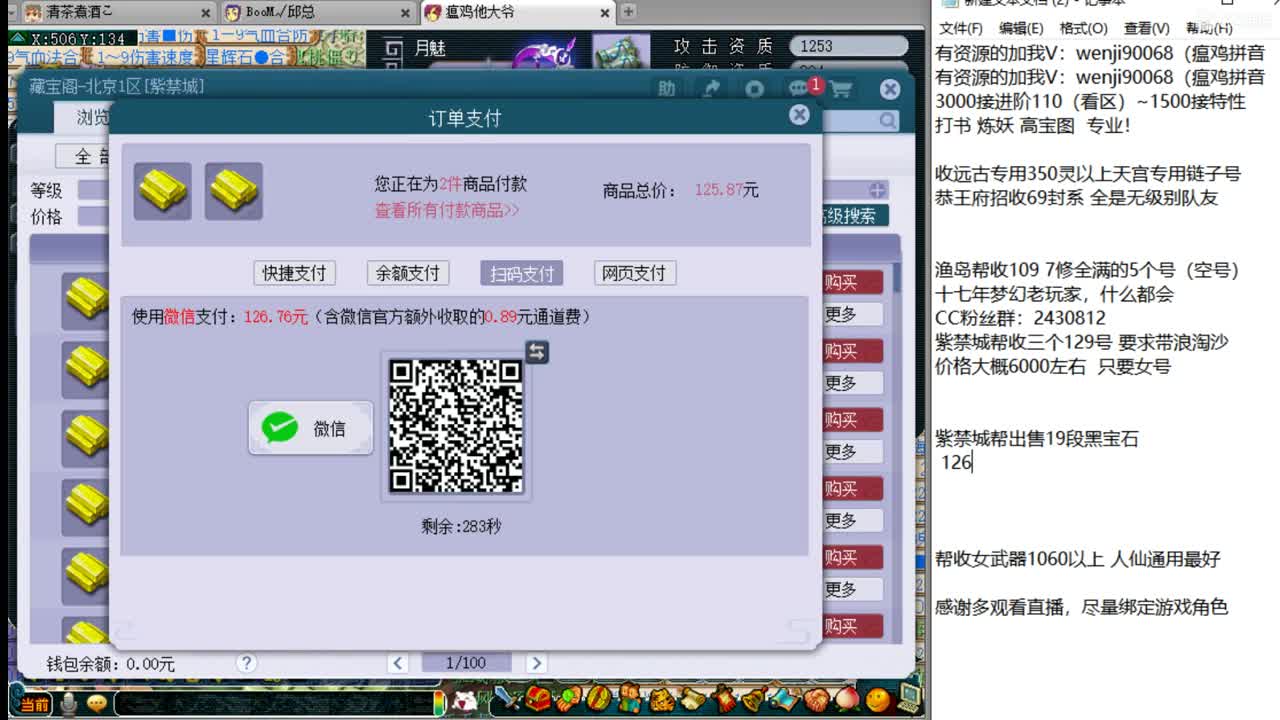1280x720 pixels.
Task: Go to previous page arrow
Action: (398, 663)
